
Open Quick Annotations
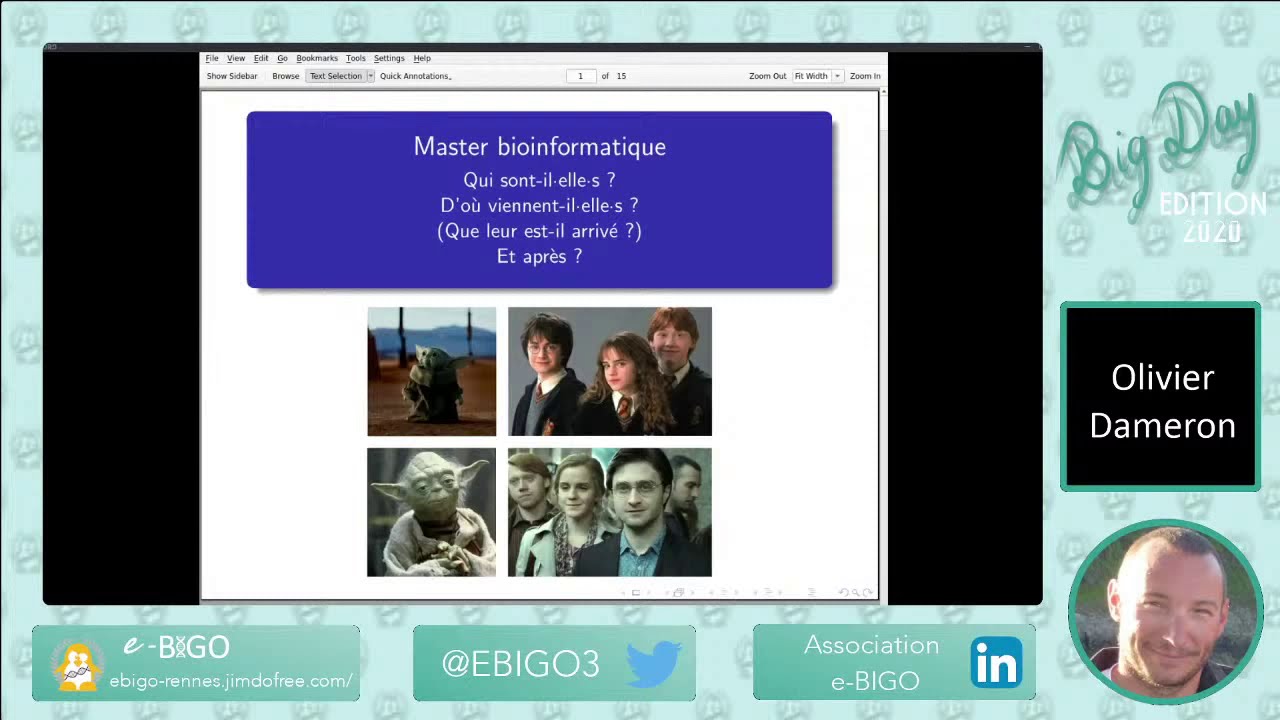coord(416,76)
